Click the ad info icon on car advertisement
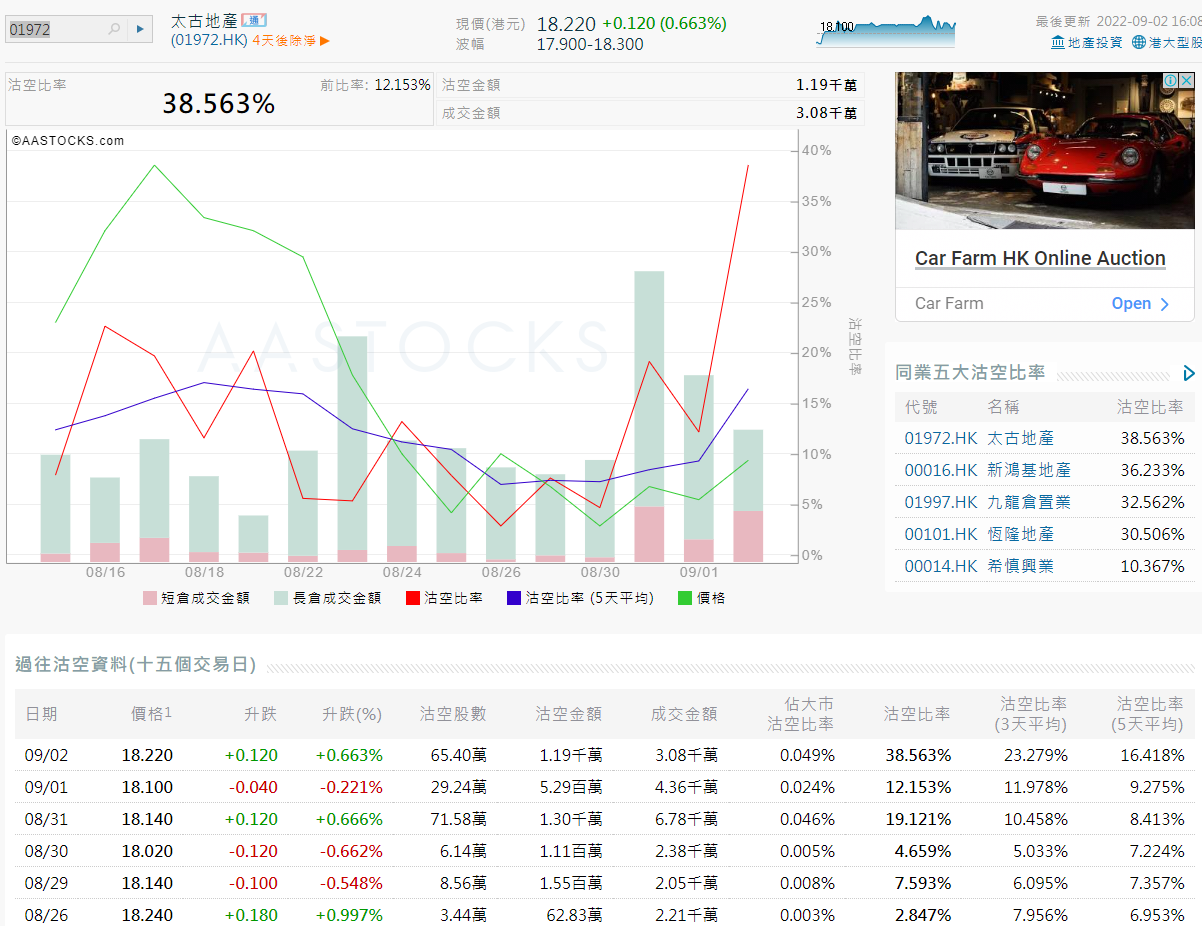The height and width of the screenshot is (926, 1202). [x=1170, y=80]
